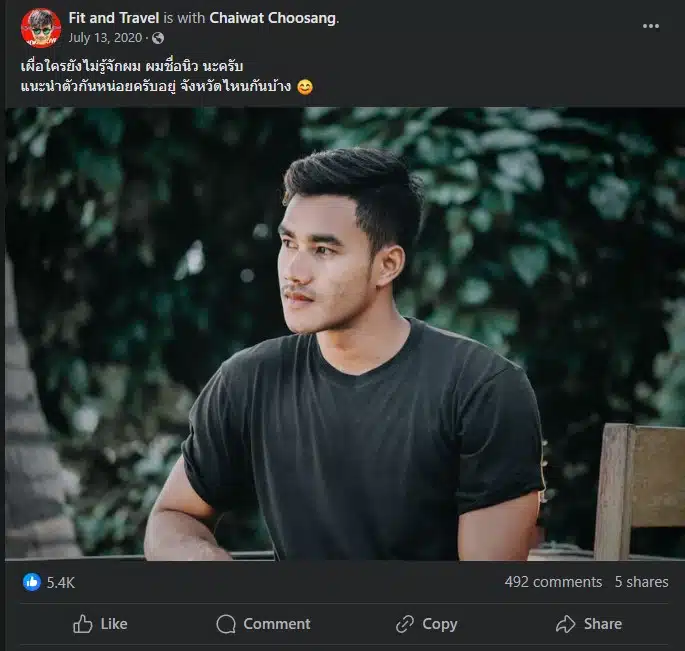685x651 pixels.
Task: Expand the 492 comments section
Action: [x=553, y=582]
